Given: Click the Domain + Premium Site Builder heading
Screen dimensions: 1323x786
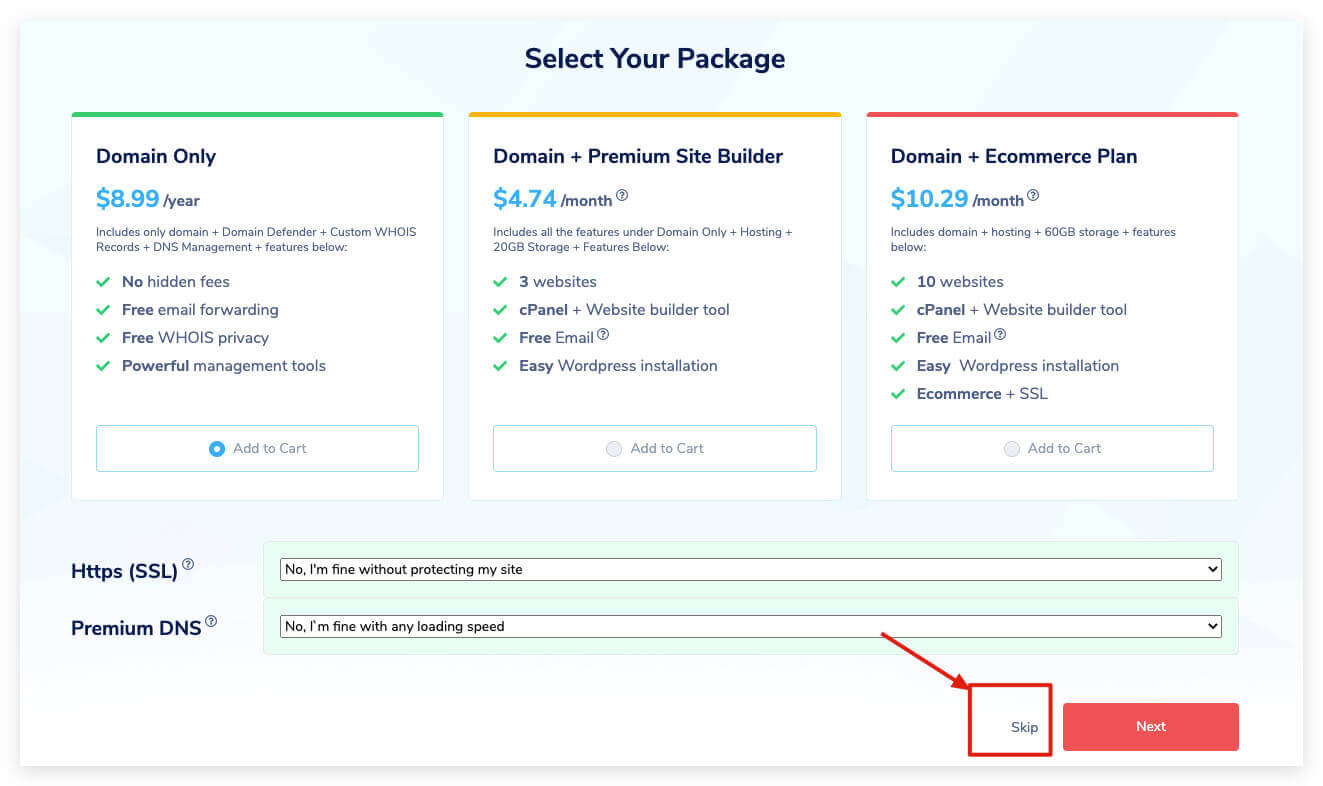Looking at the screenshot, I should pos(638,156).
